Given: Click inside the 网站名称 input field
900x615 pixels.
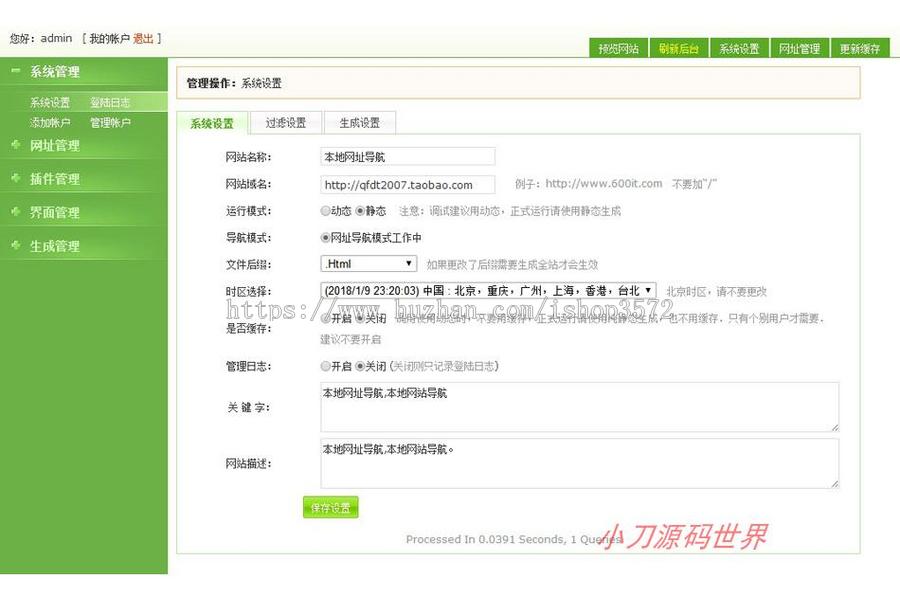Looking at the screenshot, I should [405, 156].
